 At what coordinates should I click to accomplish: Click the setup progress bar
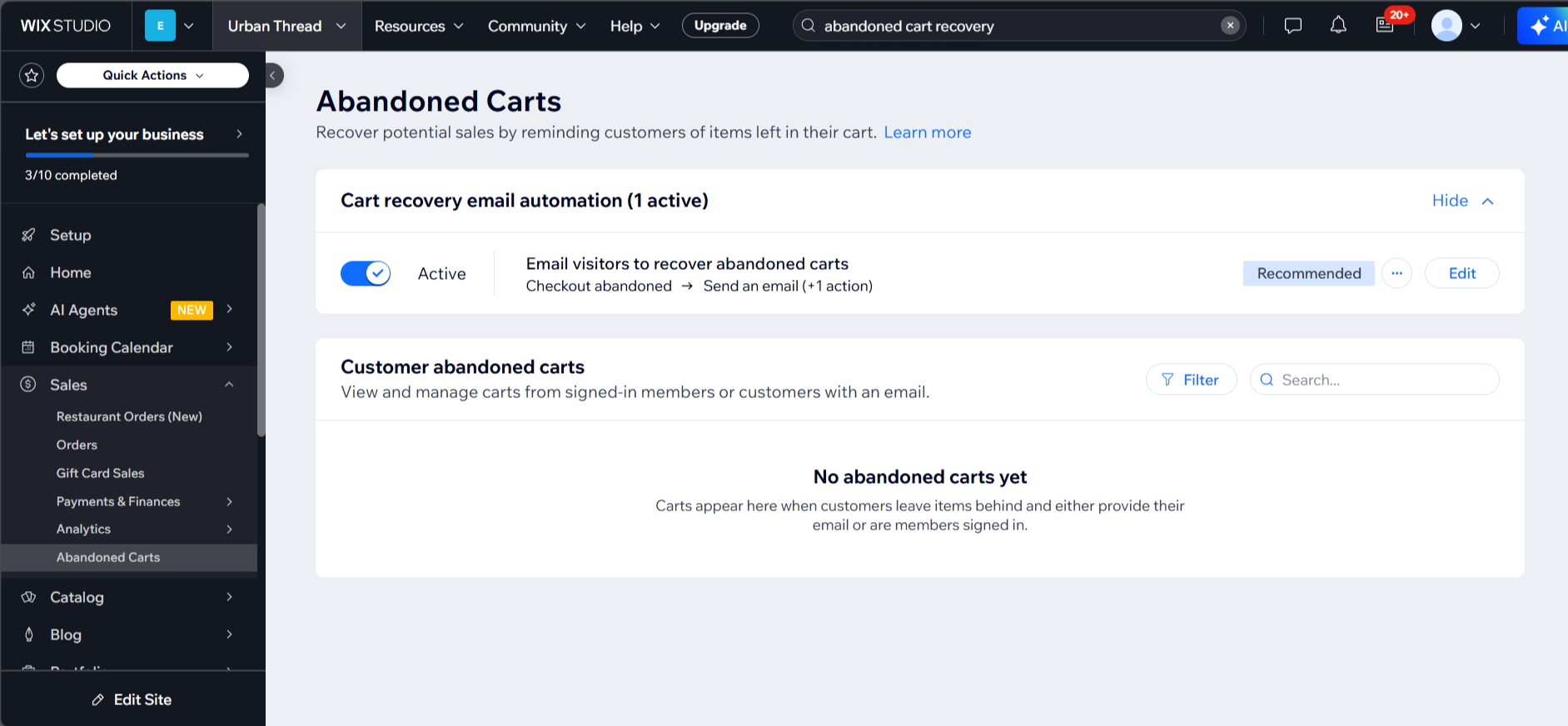tap(137, 155)
